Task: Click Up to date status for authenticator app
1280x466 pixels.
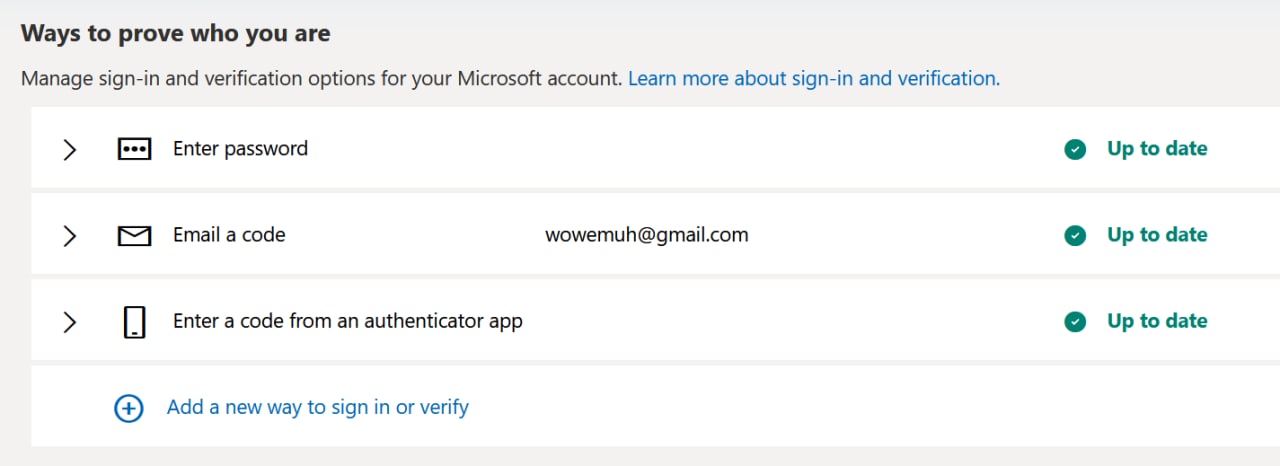Action: 1157,321
